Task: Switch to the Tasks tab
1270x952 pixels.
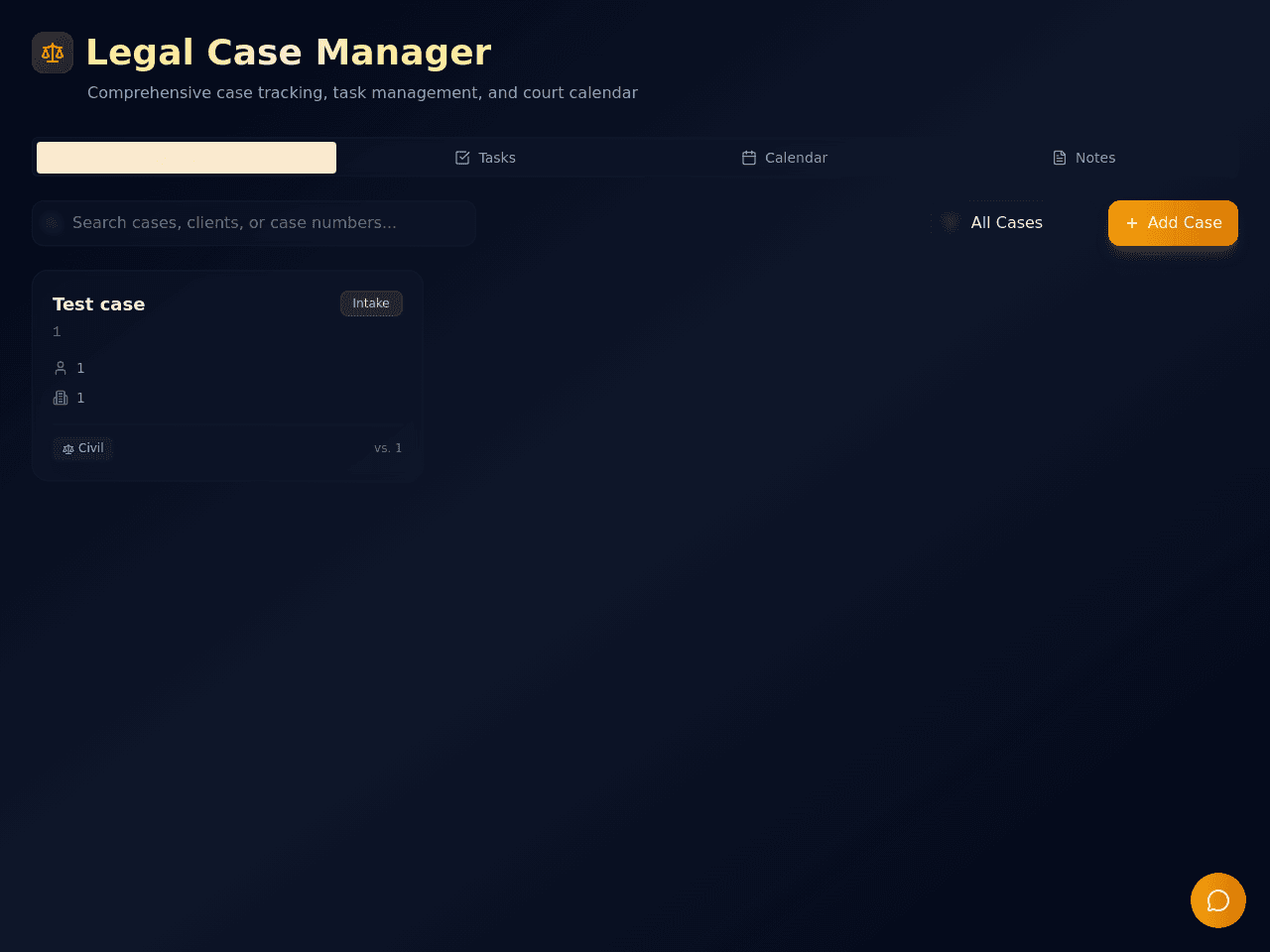Action: [485, 158]
